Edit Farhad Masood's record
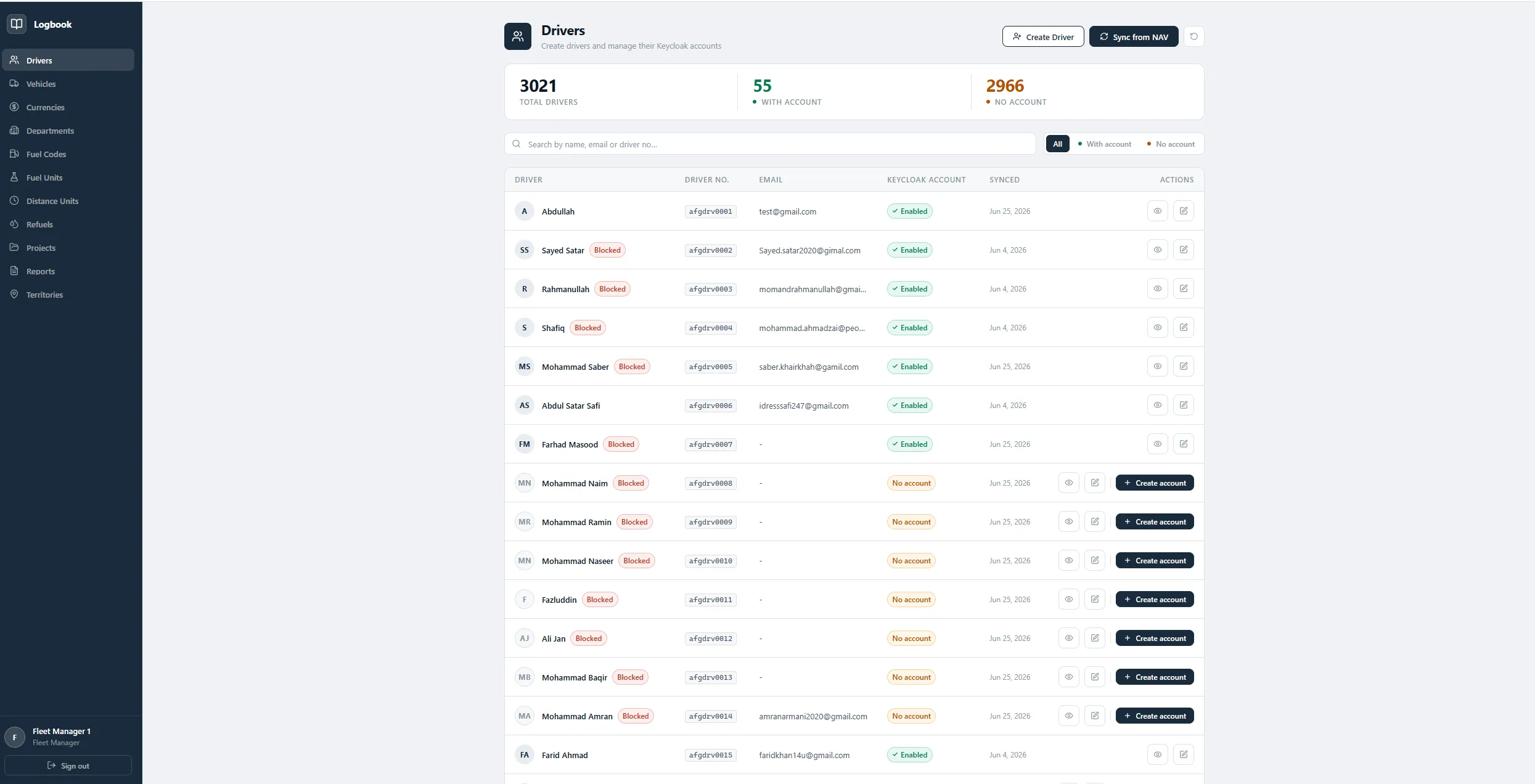Viewport: 1535px width, 784px height. click(1183, 444)
